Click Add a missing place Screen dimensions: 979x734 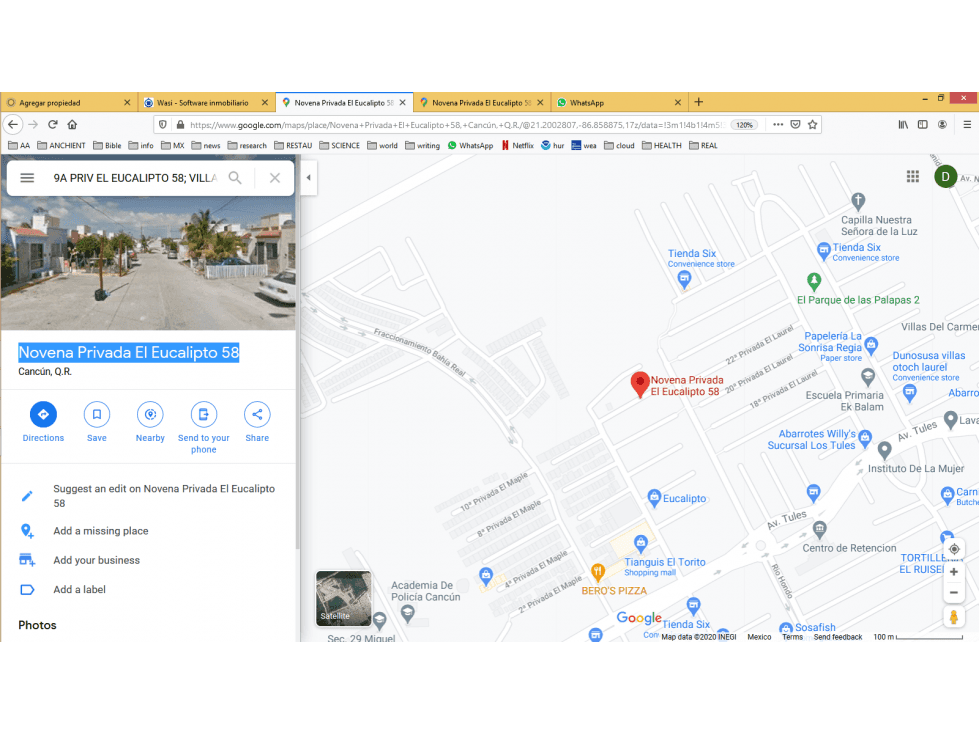click(101, 531)
